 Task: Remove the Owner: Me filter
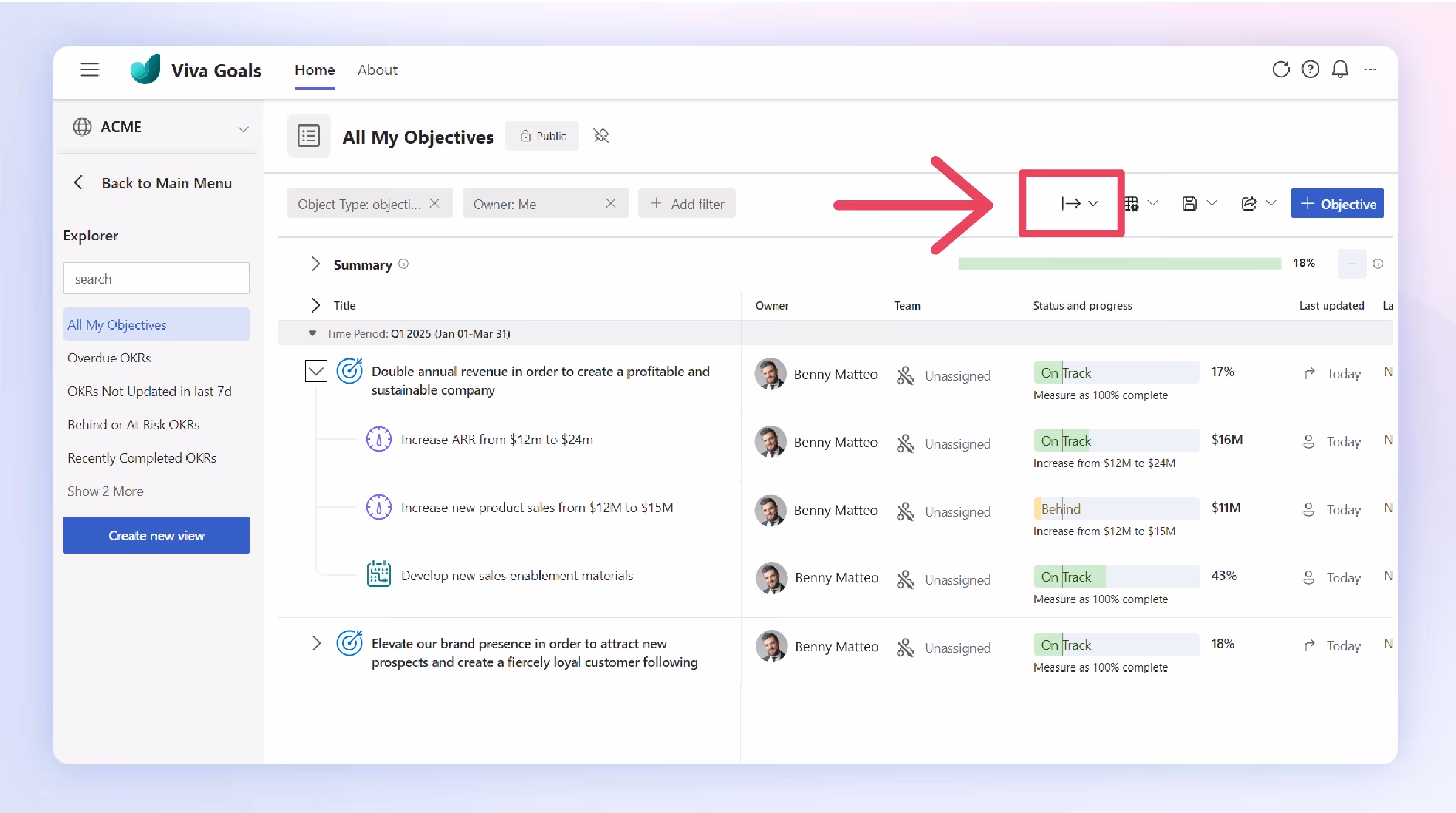tap(610, 203)
